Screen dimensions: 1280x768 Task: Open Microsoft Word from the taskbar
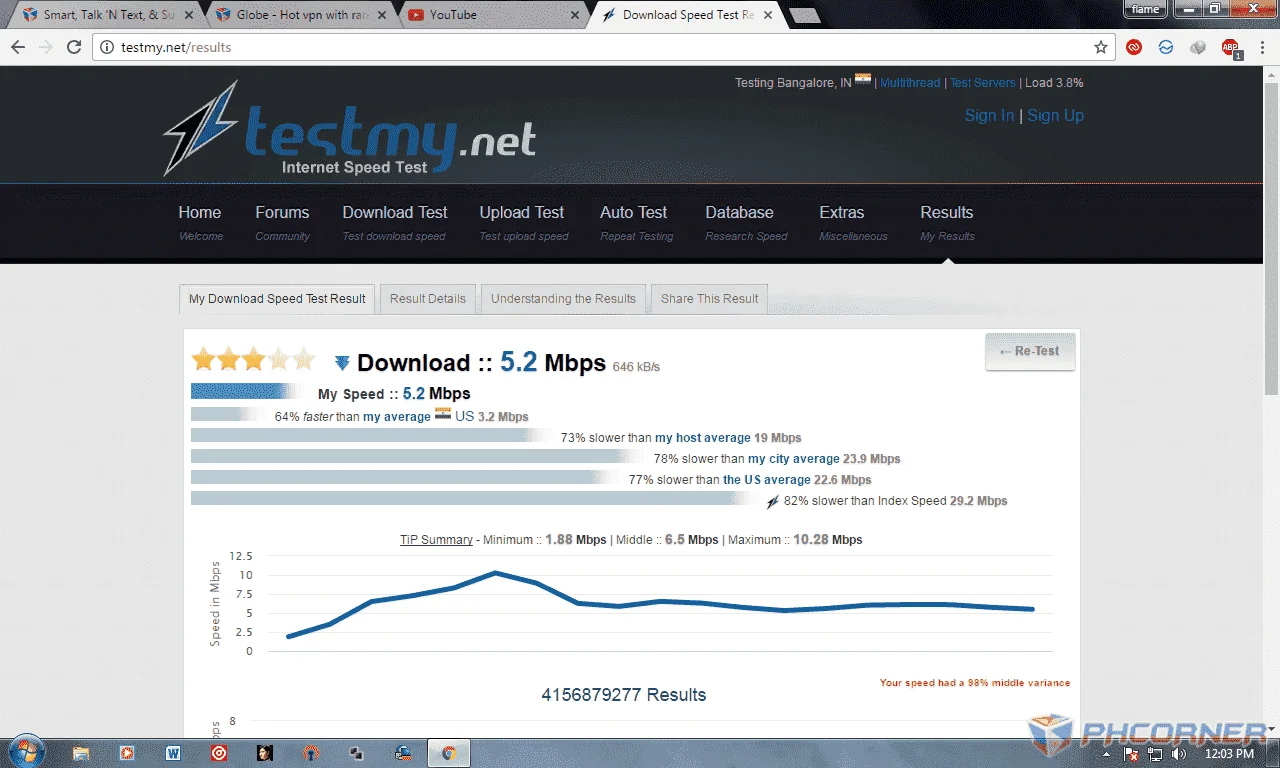point(173,753)
